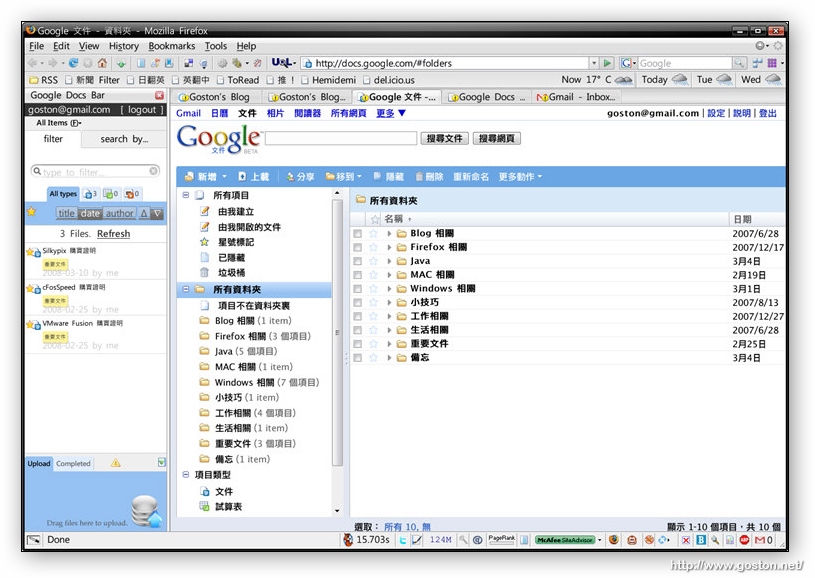Expand the 備忘 folder row triangle

[389, 358]
